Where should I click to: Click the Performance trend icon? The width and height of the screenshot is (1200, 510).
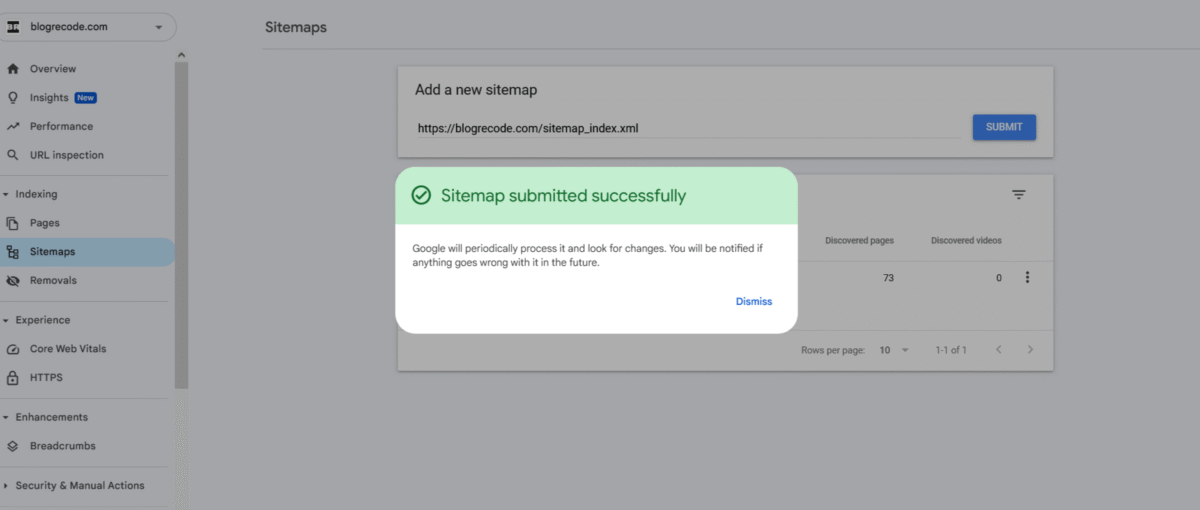(x=13, y=127)
